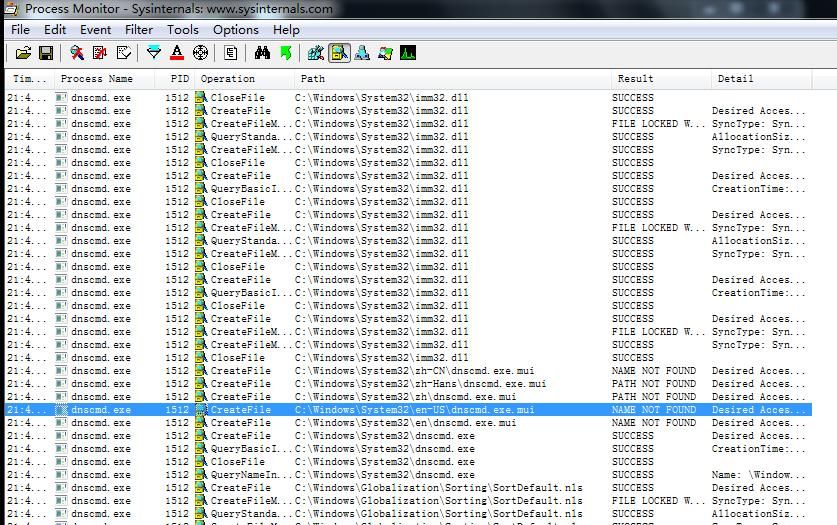This screenshot has height=525, width=837.
Task: Click the Process Monitor title bar icon
Action: click(11, 9)
